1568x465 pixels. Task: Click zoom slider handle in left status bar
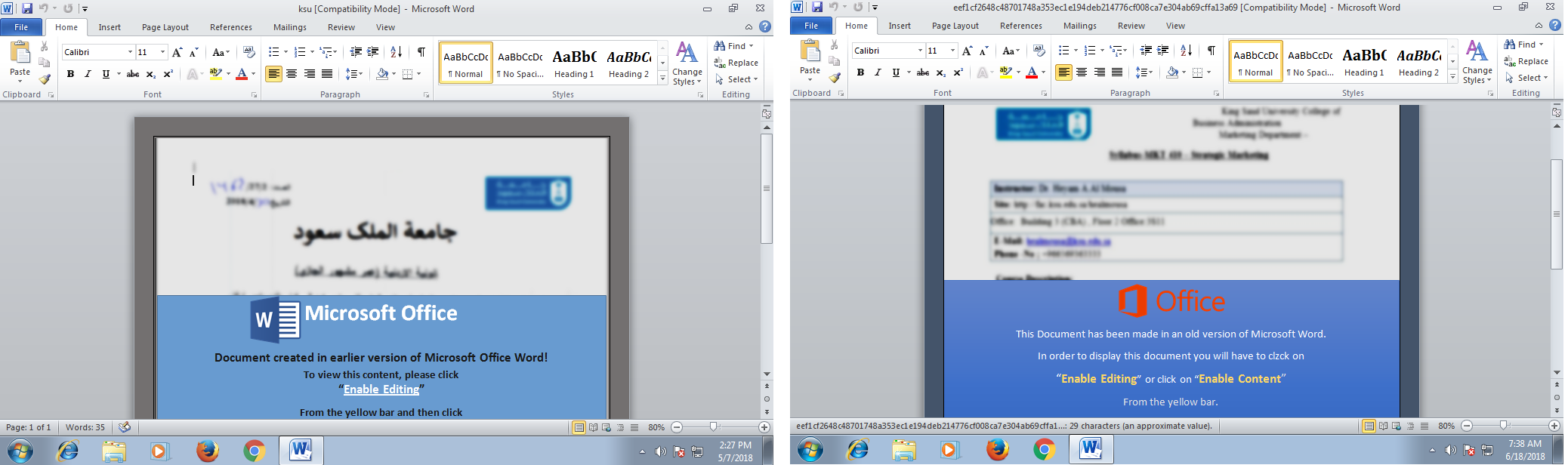tap(713, 427)
